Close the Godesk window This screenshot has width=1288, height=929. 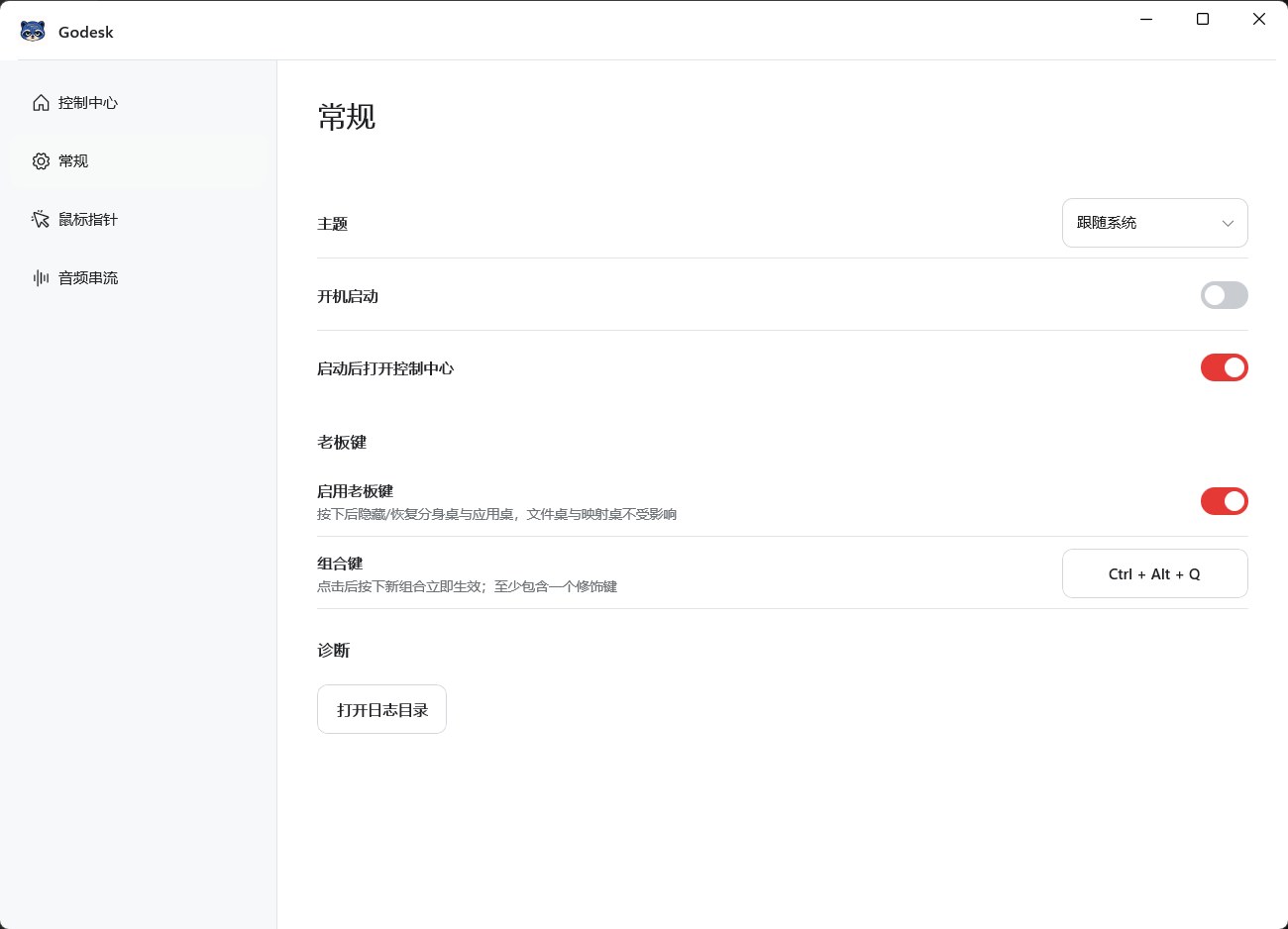(x=1259, y=19)
